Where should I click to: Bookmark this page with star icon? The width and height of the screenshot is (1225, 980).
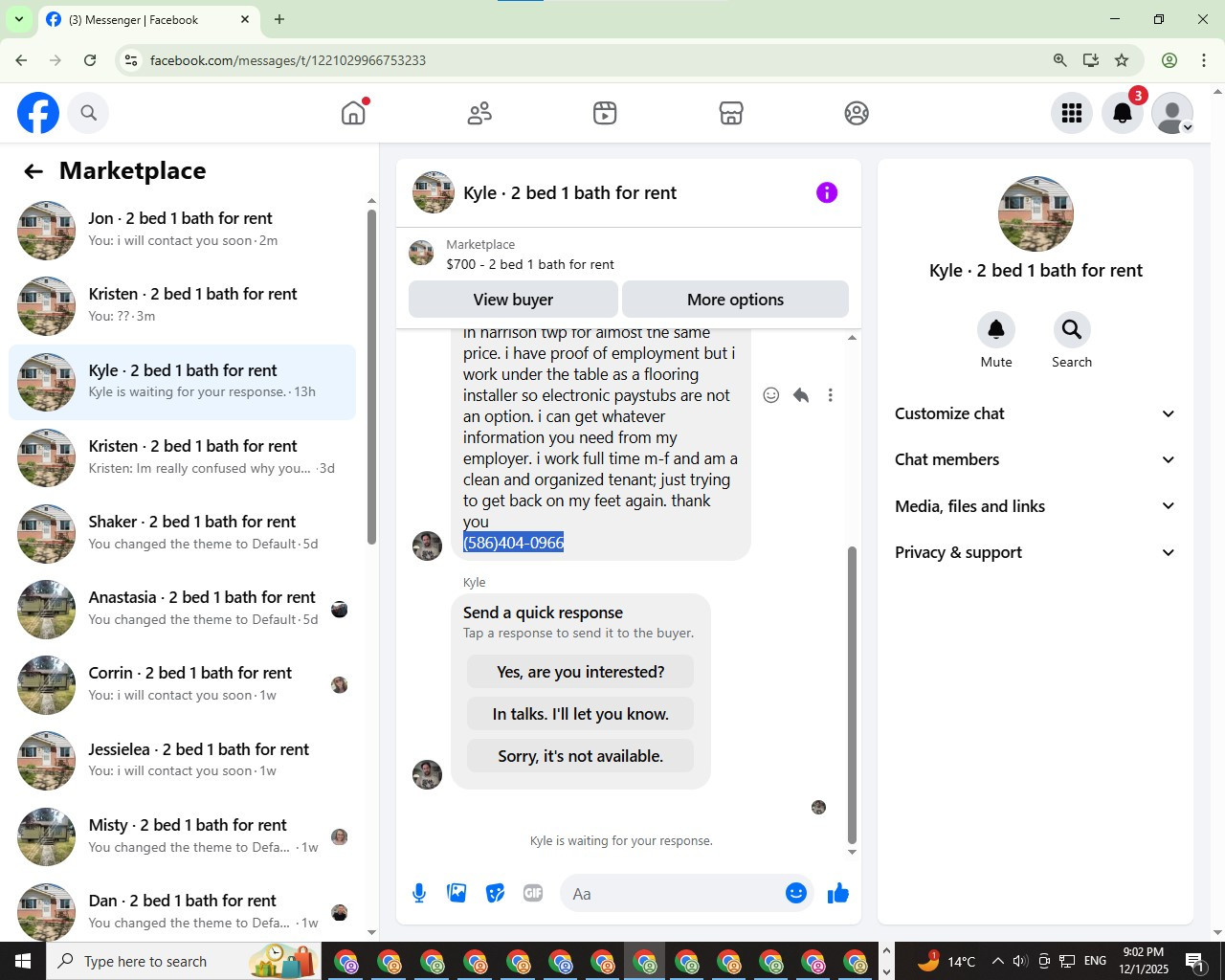click(1122, 60)
